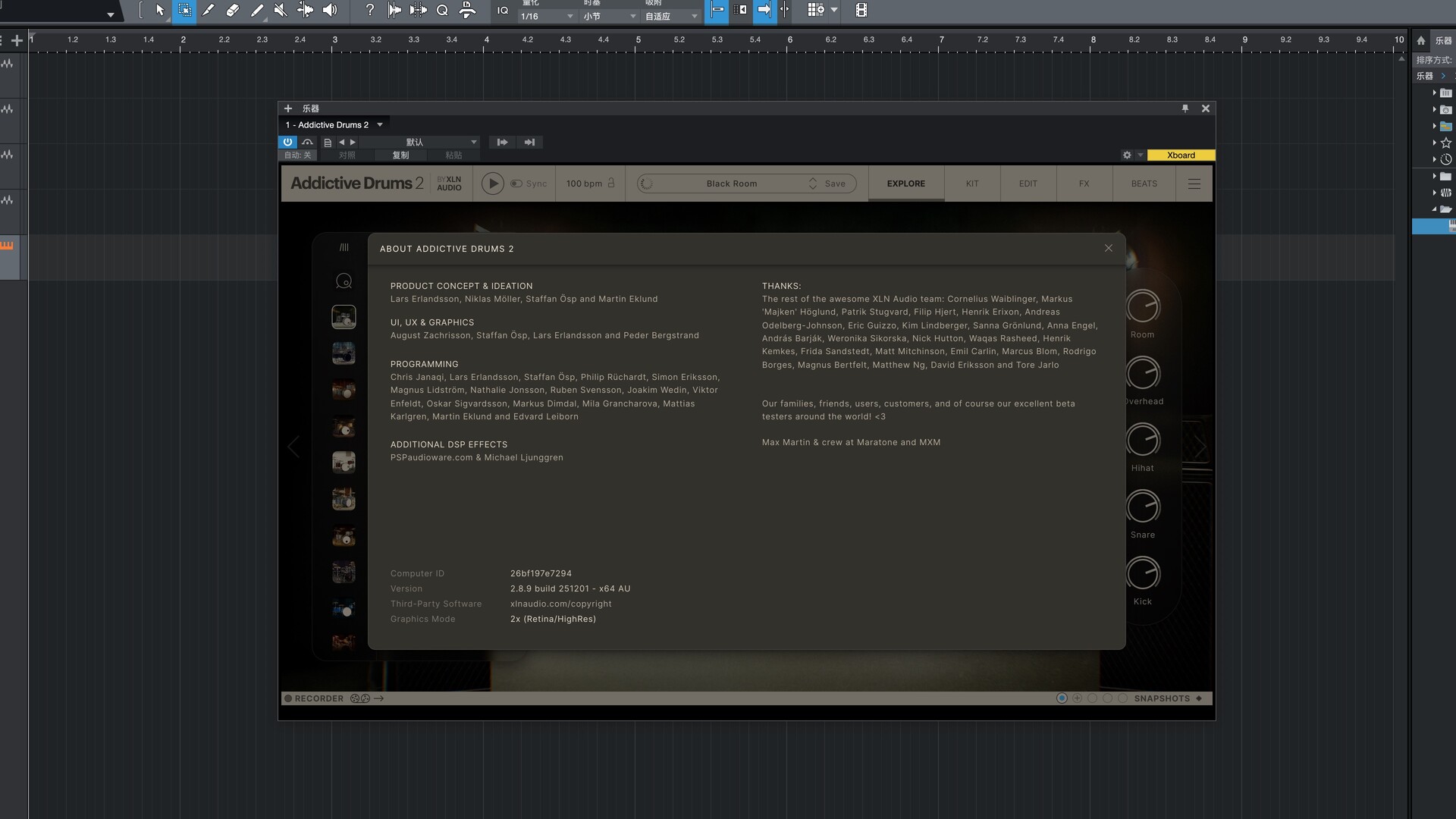Open the Black Room preset selector
This screenshot has height=819, width=1456.
pyautogui.click(x=731, y=184)
